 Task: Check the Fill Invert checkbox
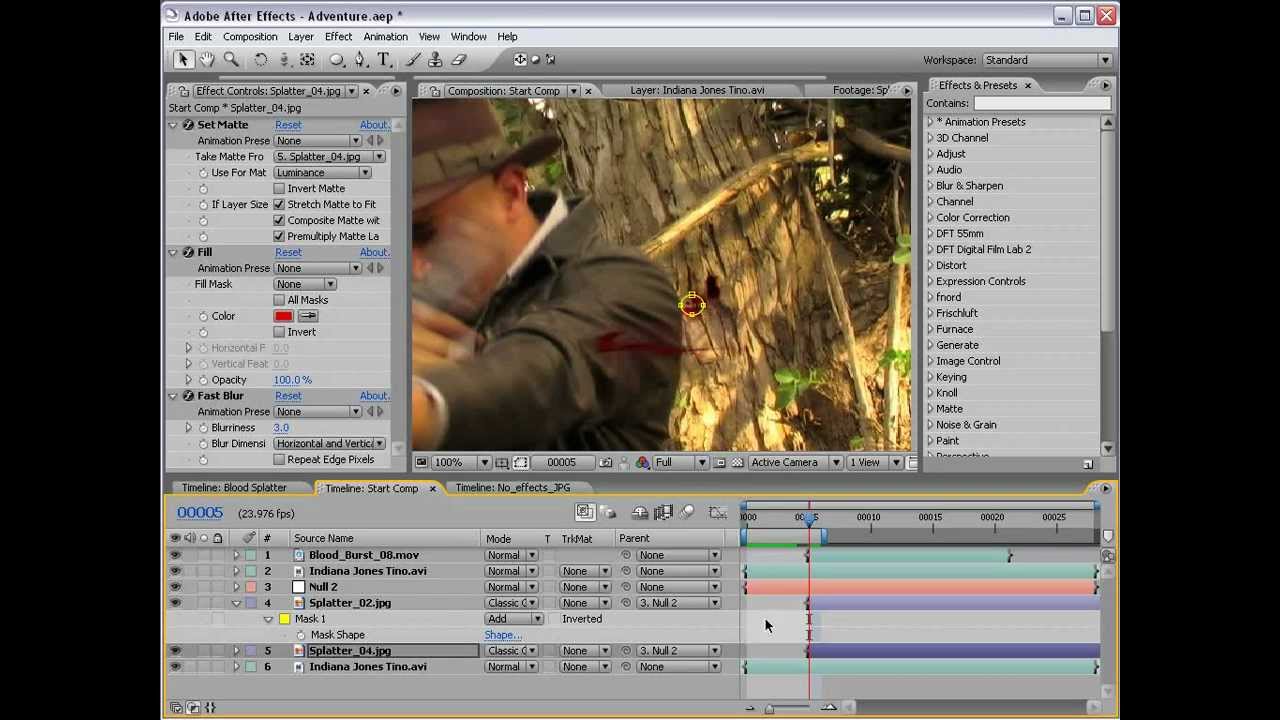(279, 332)
